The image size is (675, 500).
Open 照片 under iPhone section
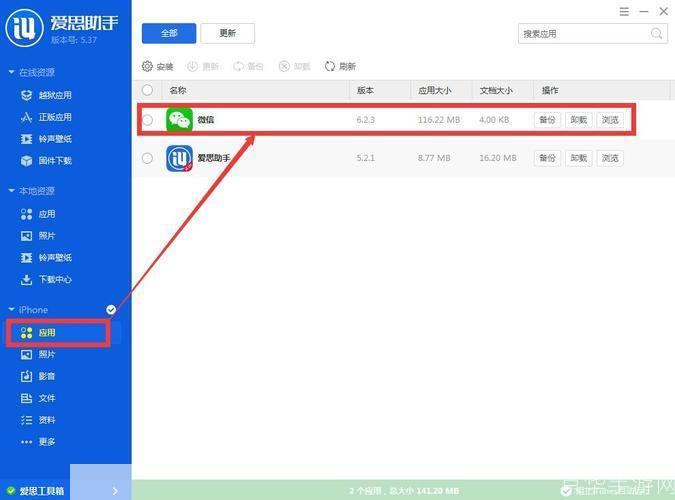[38, 354]
